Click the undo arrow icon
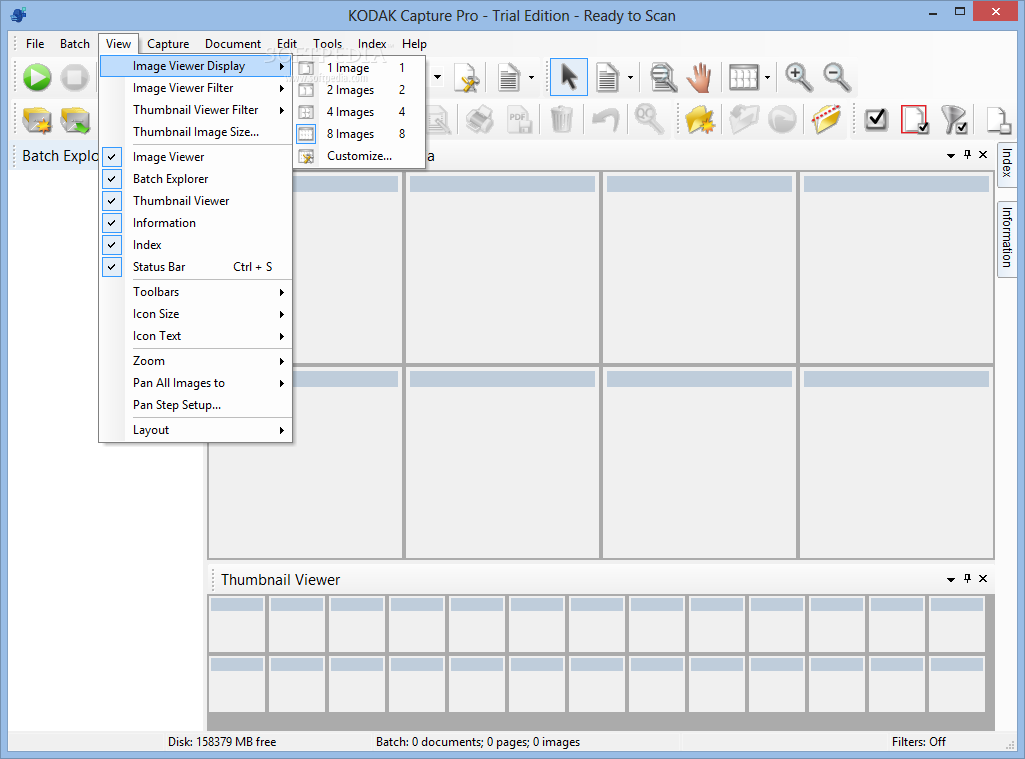 point(605,120)
